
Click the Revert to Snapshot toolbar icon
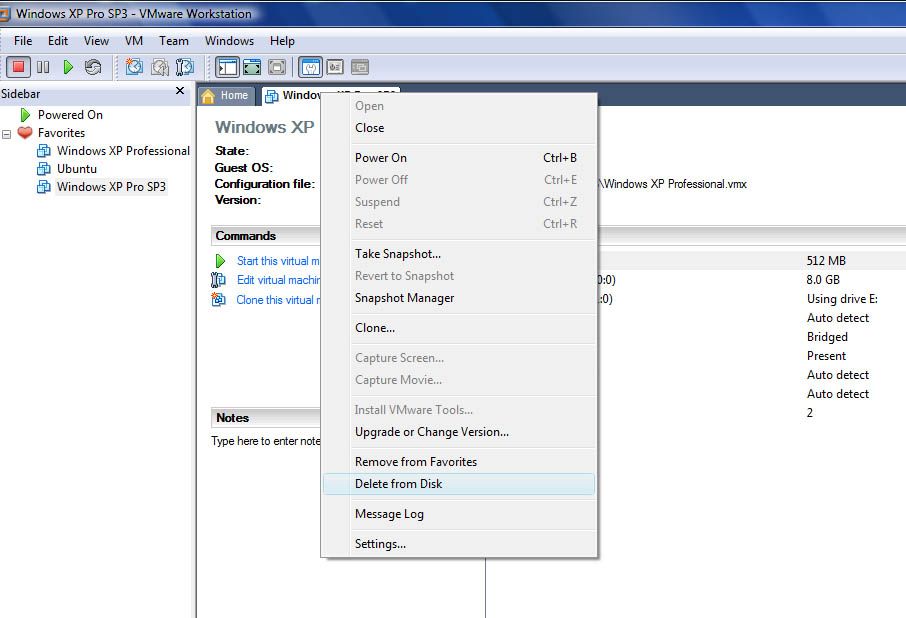point(159,67)
